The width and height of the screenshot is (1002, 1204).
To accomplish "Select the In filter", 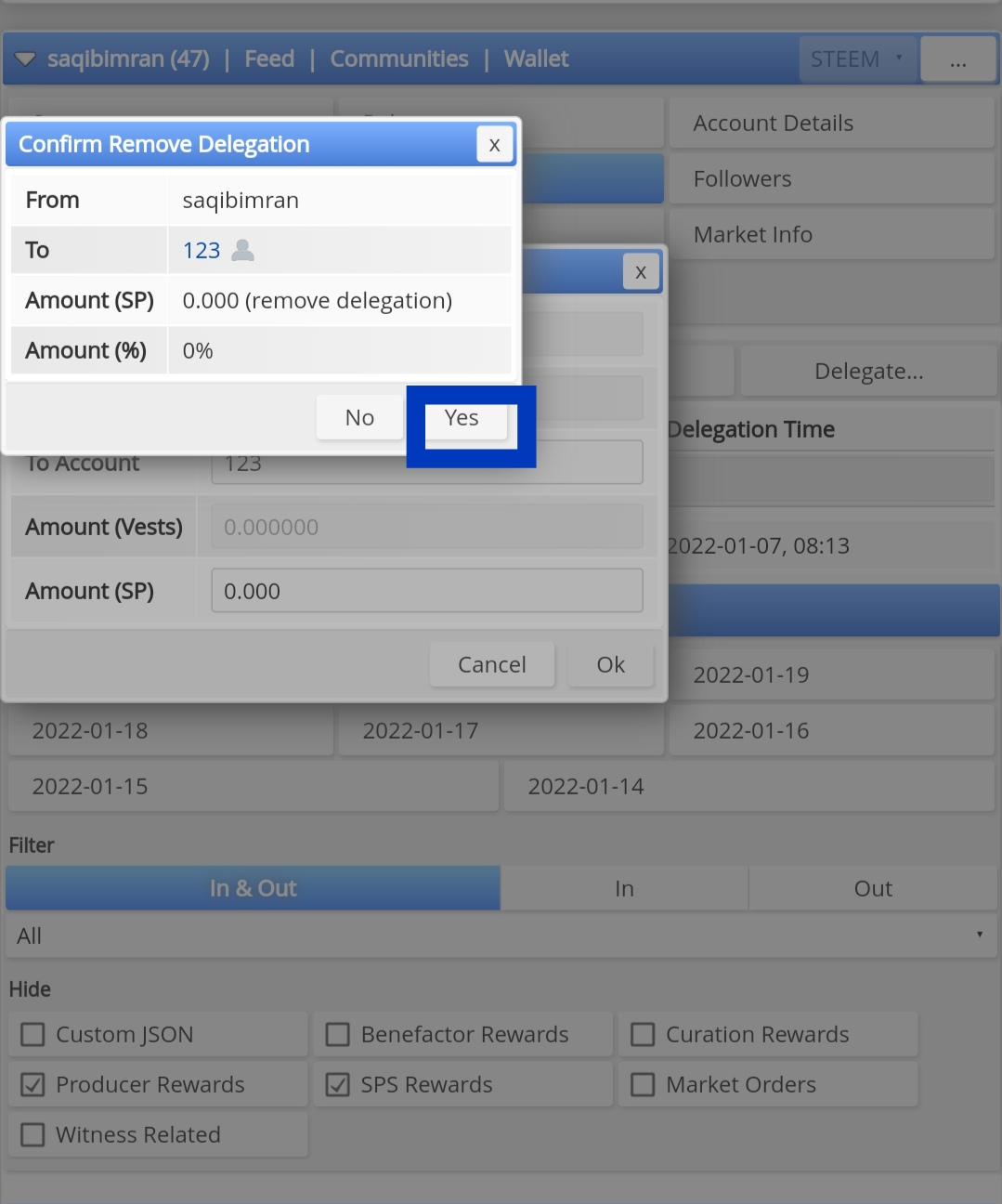I will (x=624, y=888).
